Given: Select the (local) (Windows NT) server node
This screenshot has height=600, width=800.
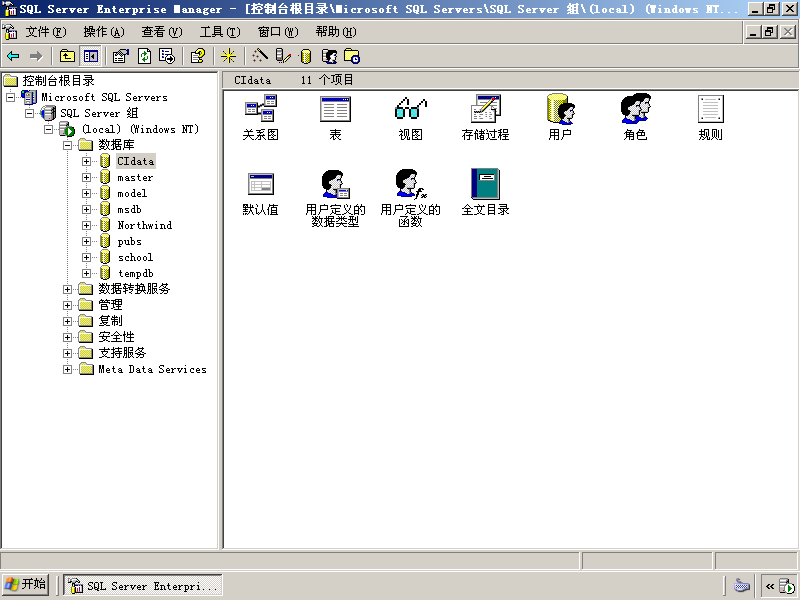Looking at the screenshot, I should point(140,130).
